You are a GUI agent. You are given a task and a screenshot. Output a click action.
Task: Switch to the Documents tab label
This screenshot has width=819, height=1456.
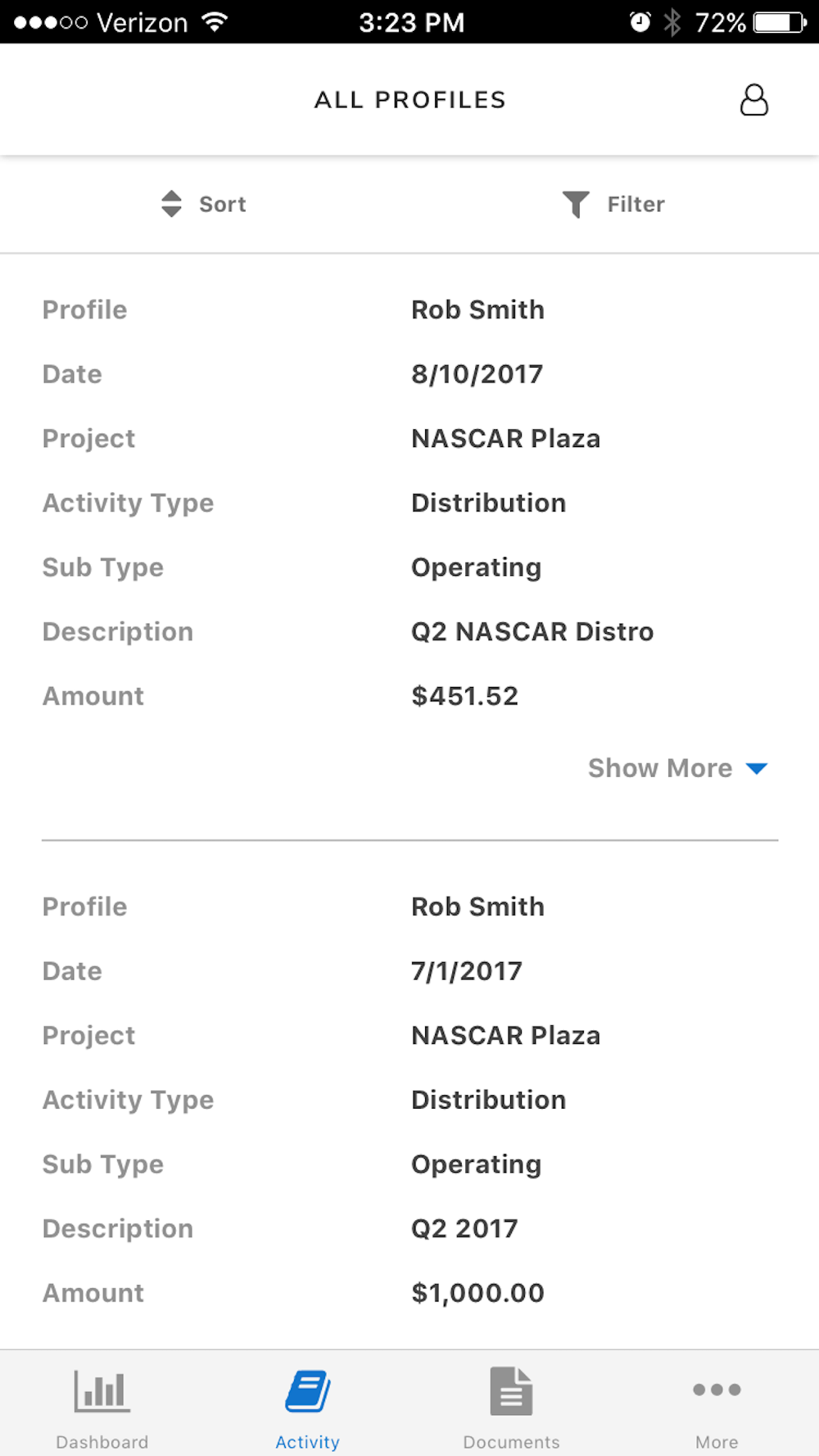tap(511, 1442)
